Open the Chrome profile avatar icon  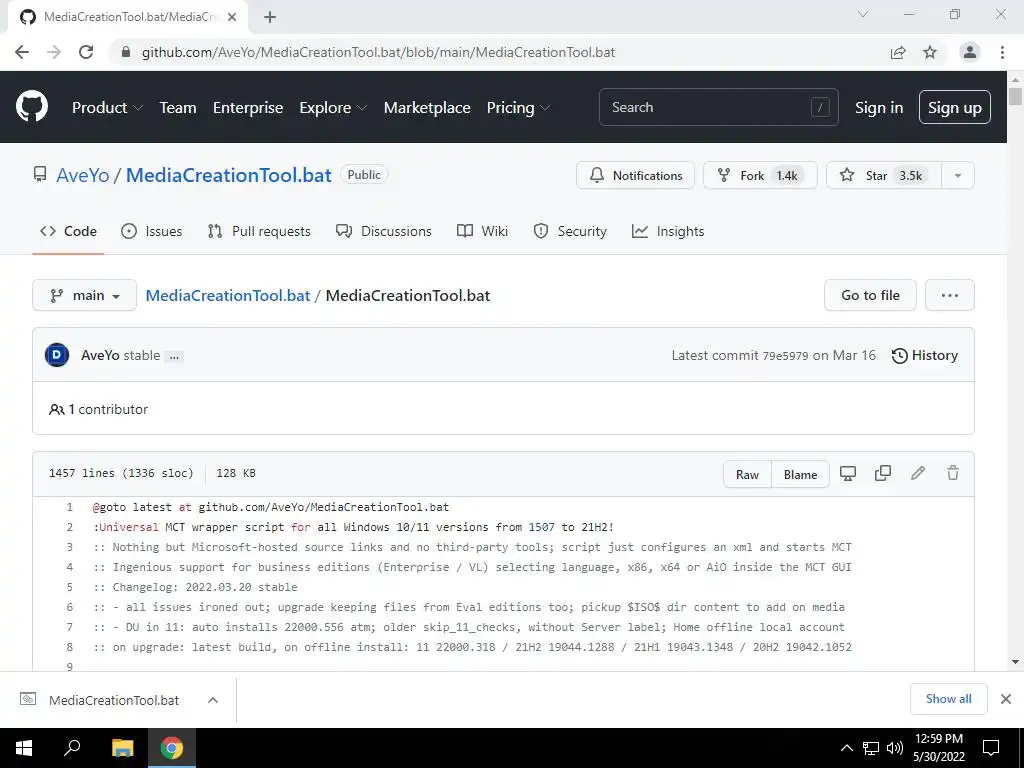point(970,52)
